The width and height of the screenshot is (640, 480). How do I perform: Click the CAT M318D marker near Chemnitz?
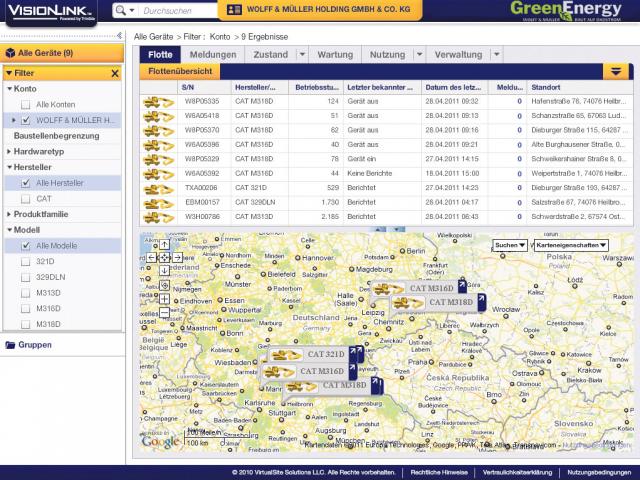436,303
